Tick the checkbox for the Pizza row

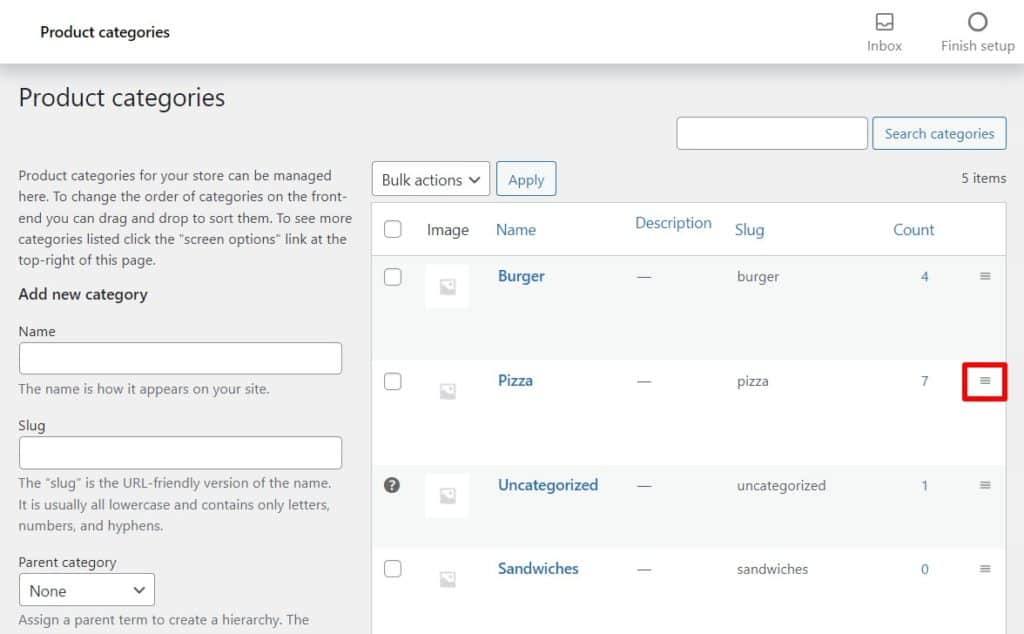click(x=392, y=381)
